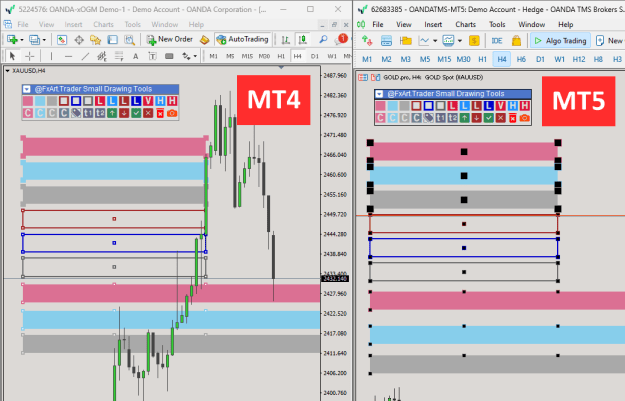This screenshot has height=401, width=625.
Task: Open the Help menu in MT5
Action: tap(565, 25)
